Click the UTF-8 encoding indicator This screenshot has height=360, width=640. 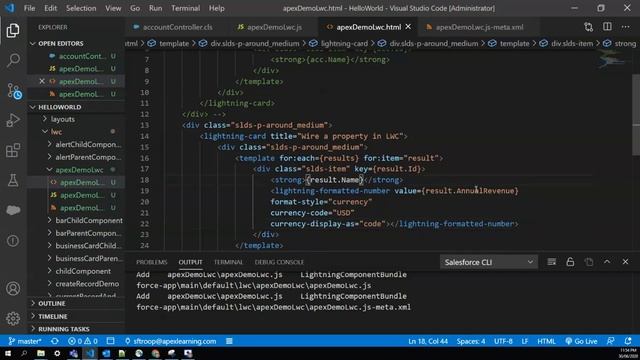503,341
